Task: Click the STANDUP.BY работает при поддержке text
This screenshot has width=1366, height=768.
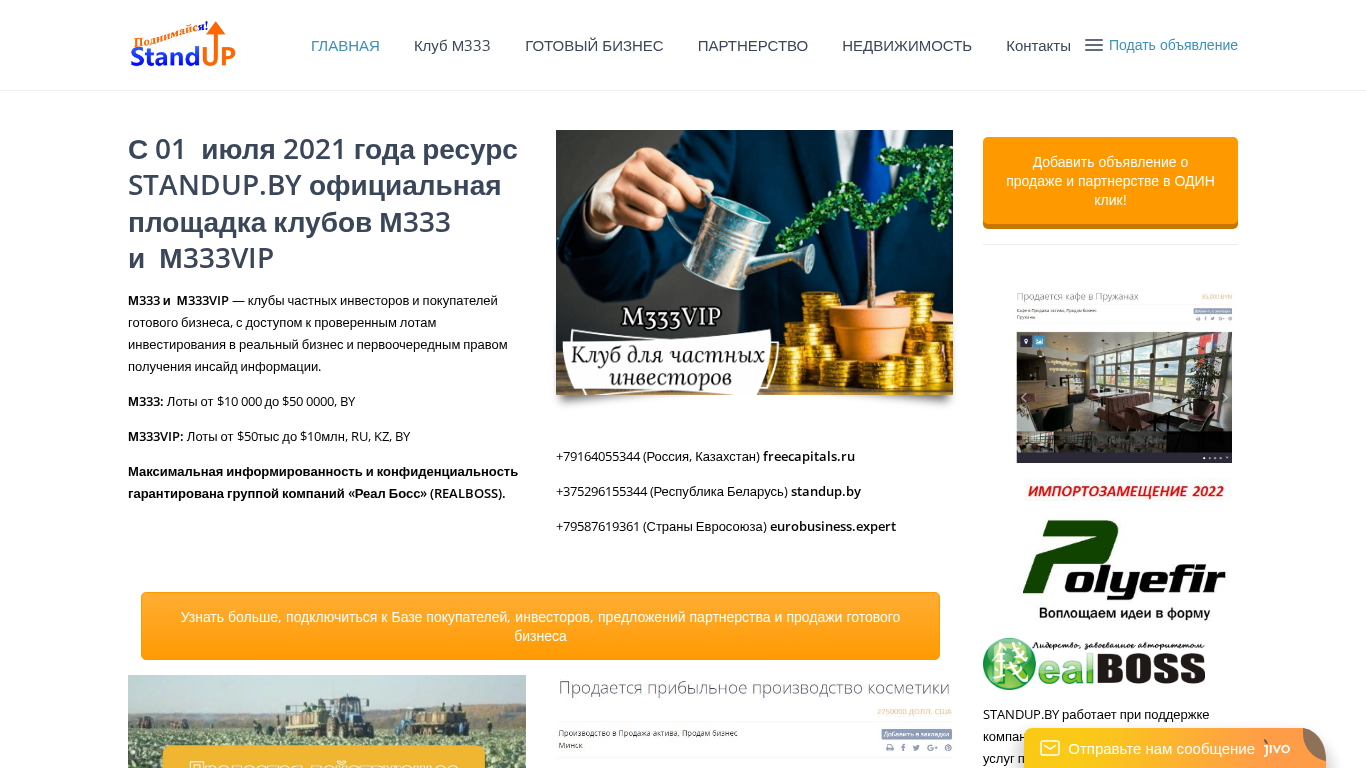Action: tap(1096, 714)
